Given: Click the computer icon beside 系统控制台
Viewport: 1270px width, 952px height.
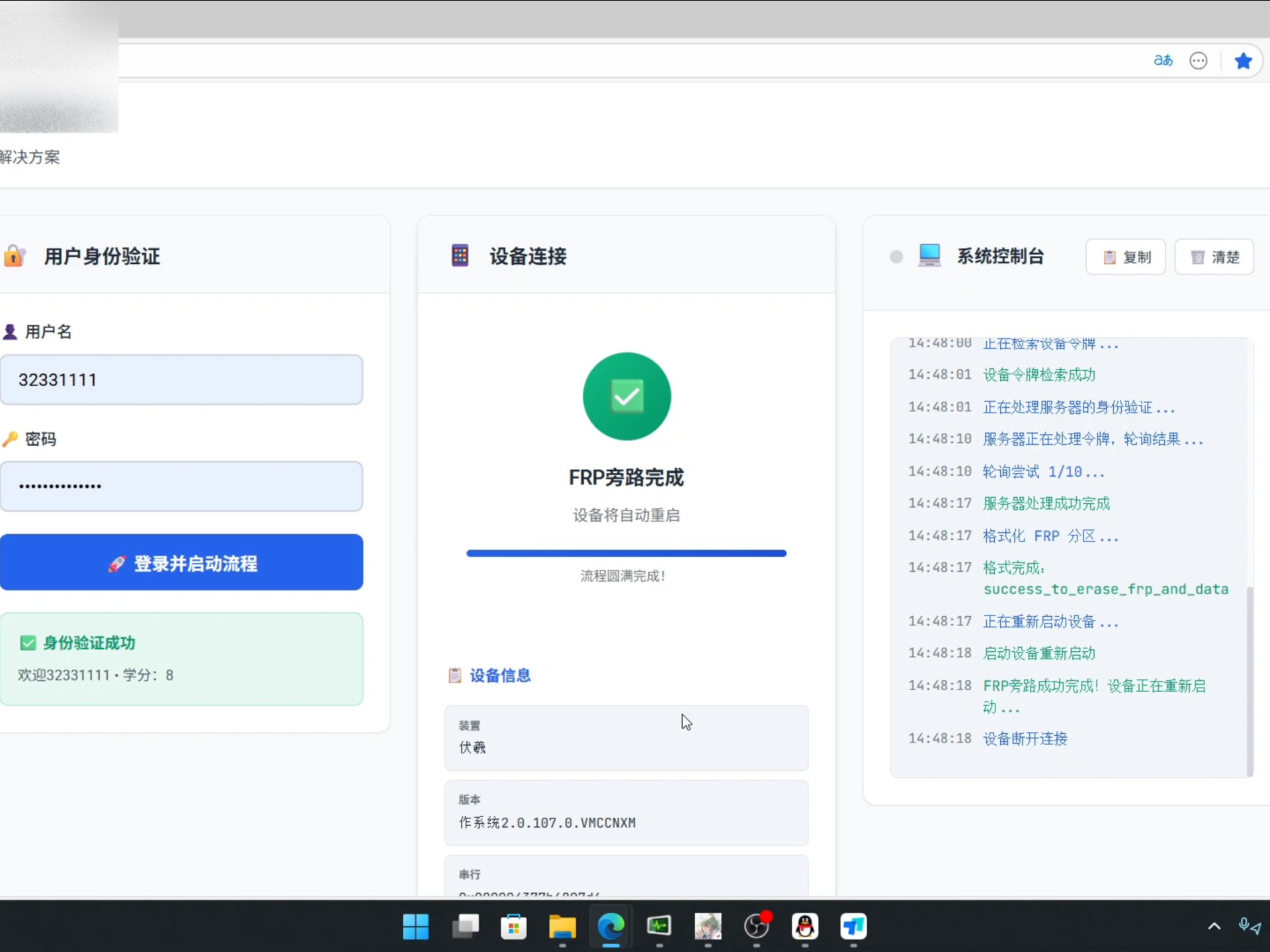Looking at the screenshot, I should [929, 255].
